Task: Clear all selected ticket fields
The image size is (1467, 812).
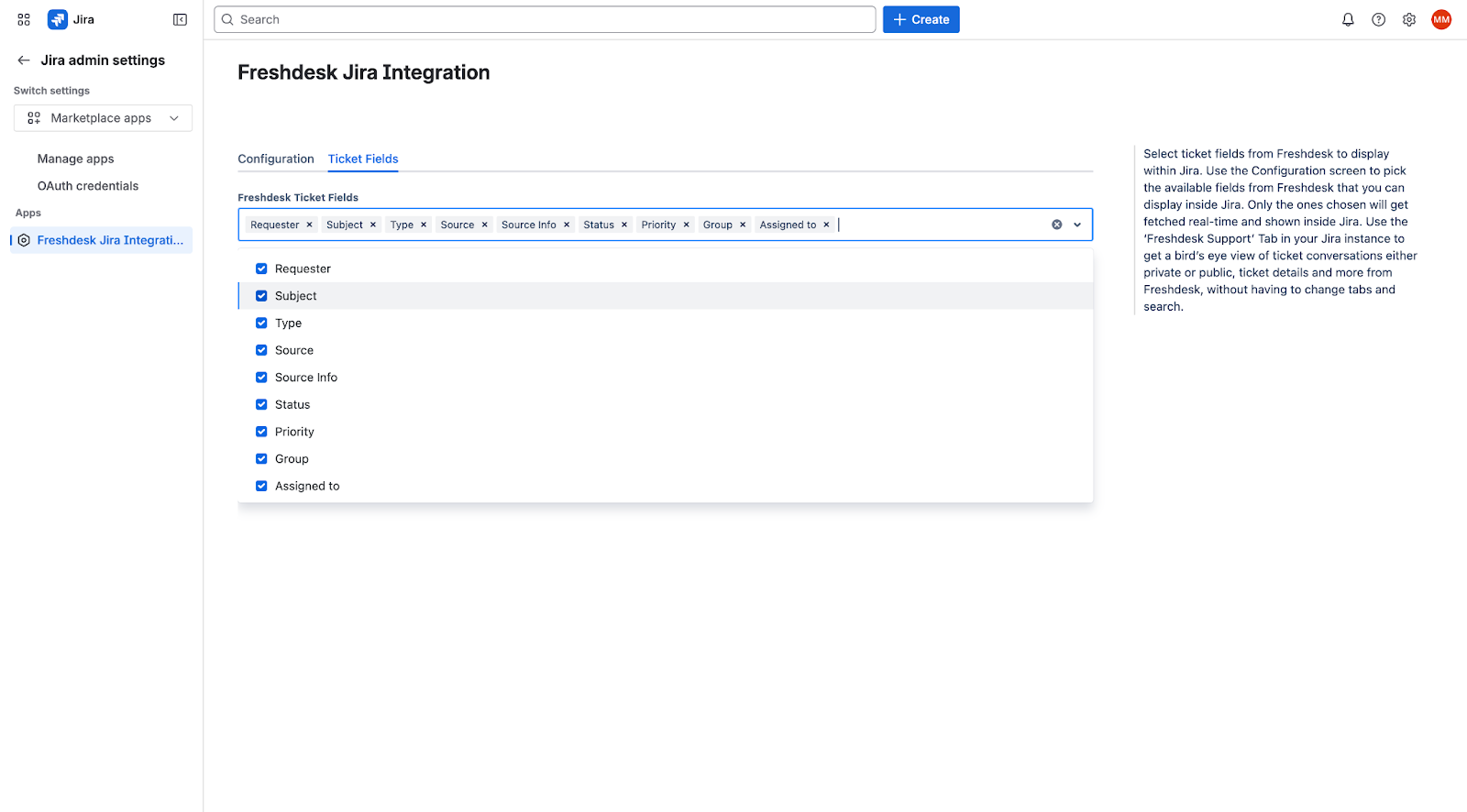Action: 1056,225
